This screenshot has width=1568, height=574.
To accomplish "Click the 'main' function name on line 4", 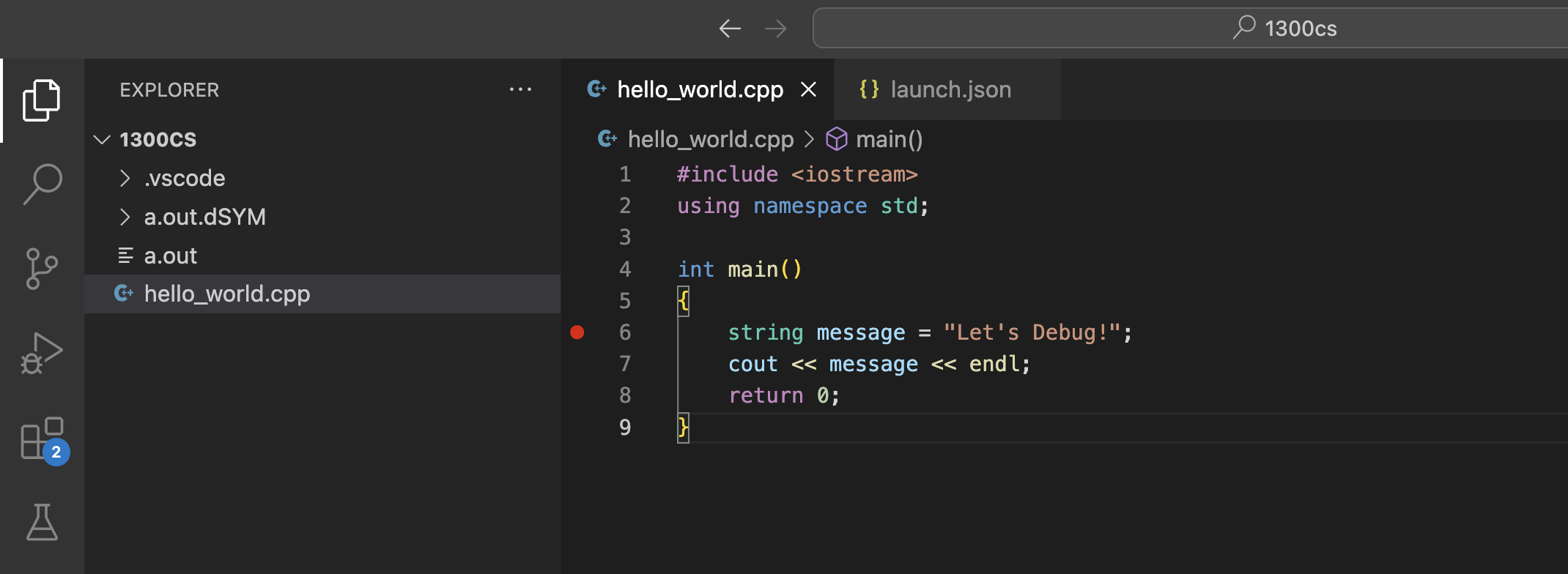I will click(x=752, y=269).
